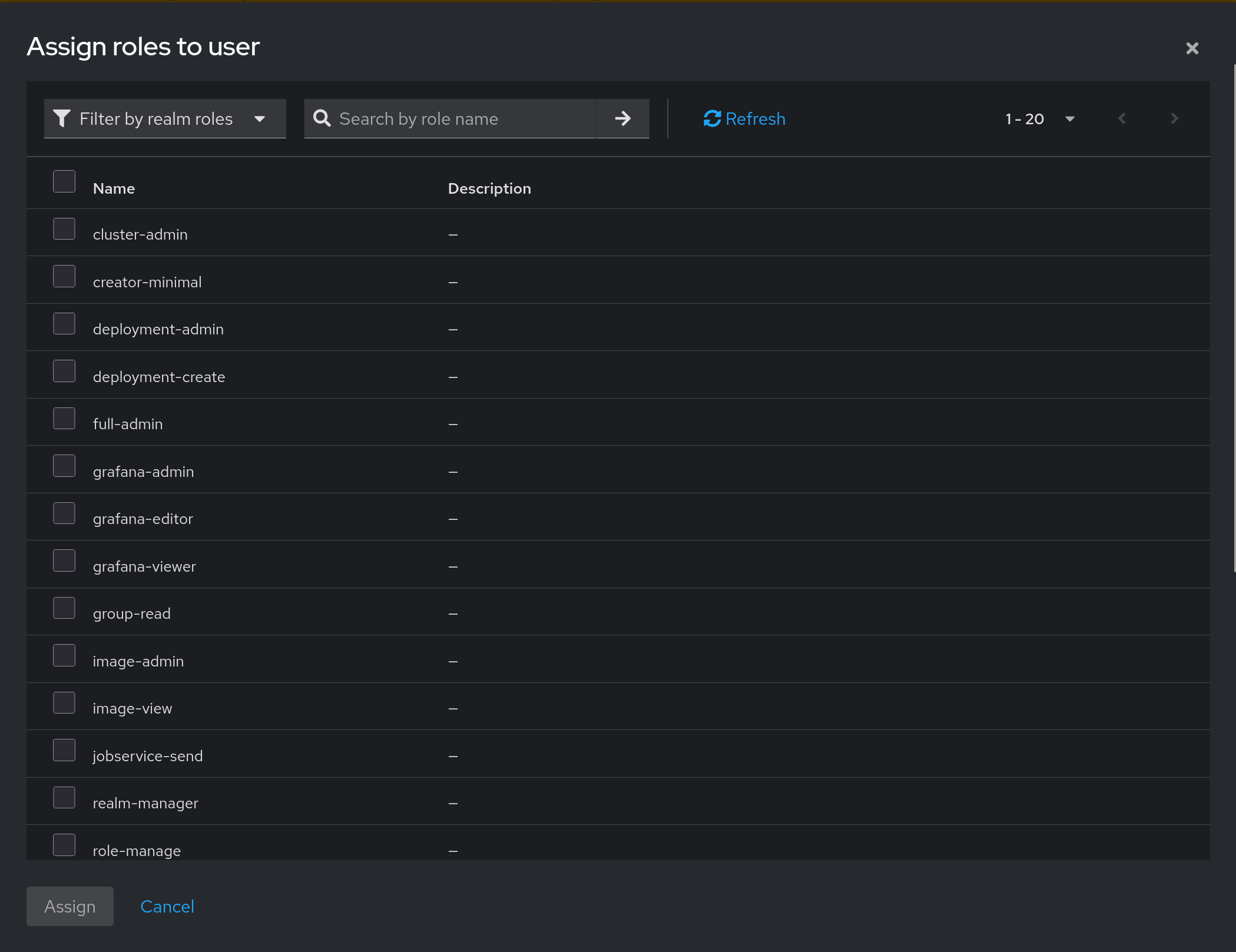Check the cluster-admin role checkbox
The height and width of the screenshot is (952, 1236).
64,229
